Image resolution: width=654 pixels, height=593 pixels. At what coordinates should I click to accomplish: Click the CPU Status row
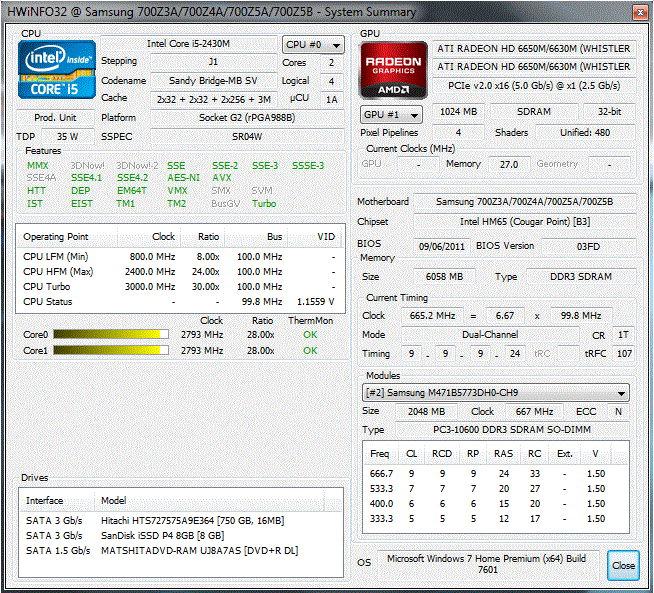(x=180, y=302)
